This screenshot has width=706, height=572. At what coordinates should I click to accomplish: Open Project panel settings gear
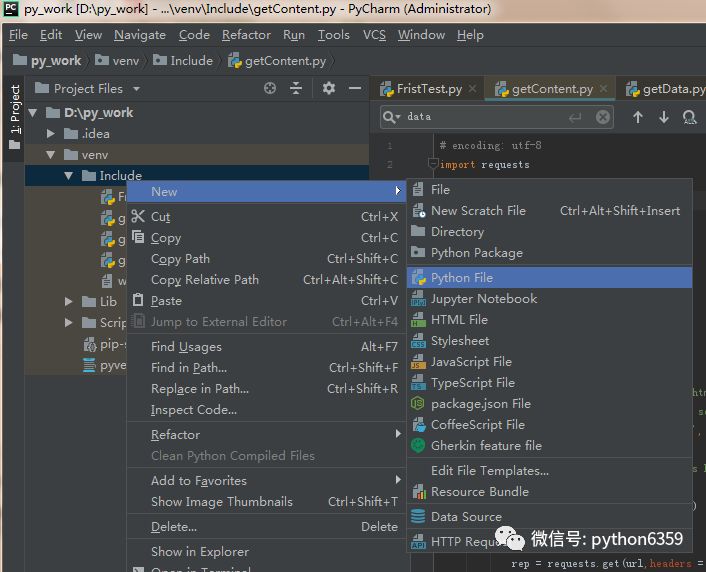[x=329, y=88]
